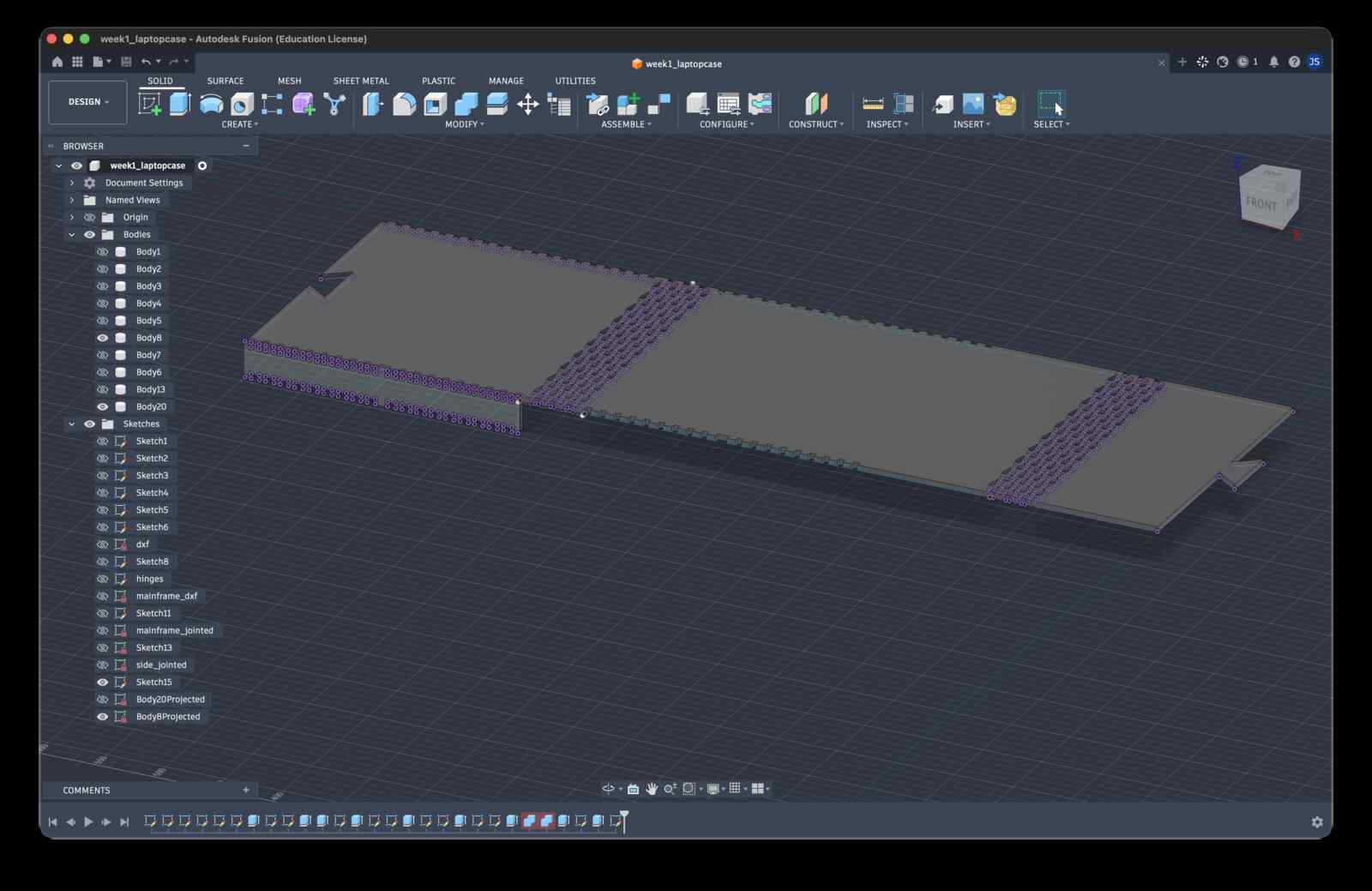The width and height of the screenshot is (1372, 891).
Task: Play the timeline history
Action: (88, 822)
